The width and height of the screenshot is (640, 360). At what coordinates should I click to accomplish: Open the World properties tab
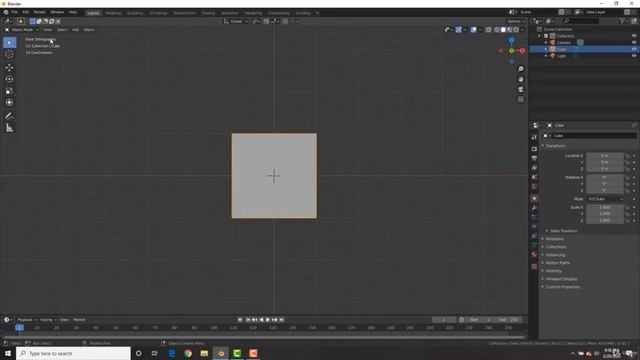[534, 187]
